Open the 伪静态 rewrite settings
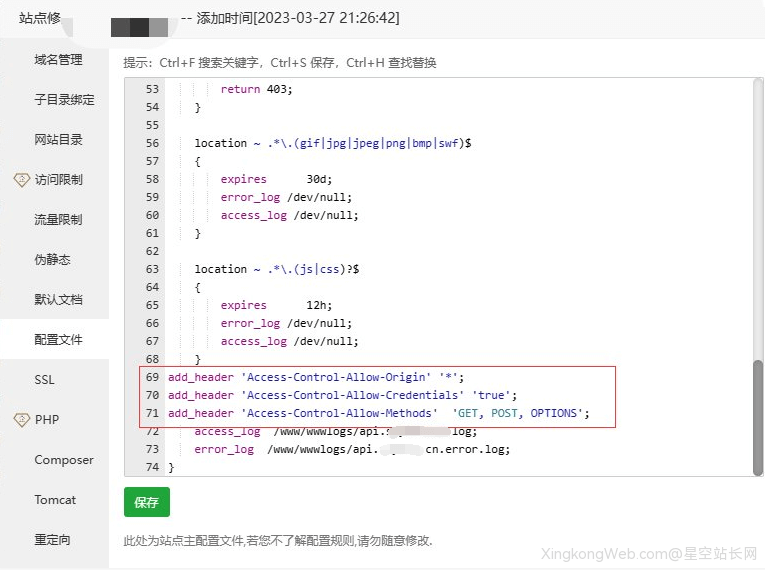This screenshot has height=570, width=765. click(x=52, y=260)
